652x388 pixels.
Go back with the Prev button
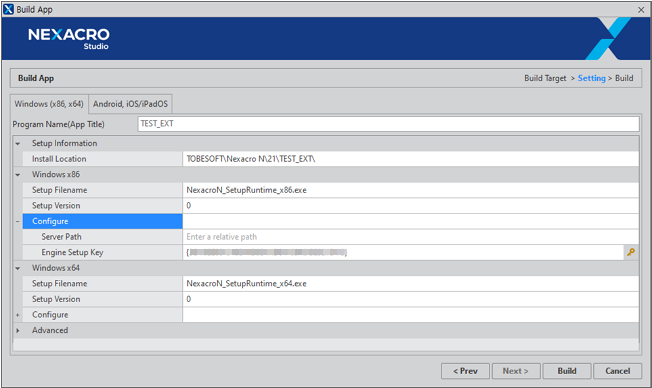click(465, 371)
